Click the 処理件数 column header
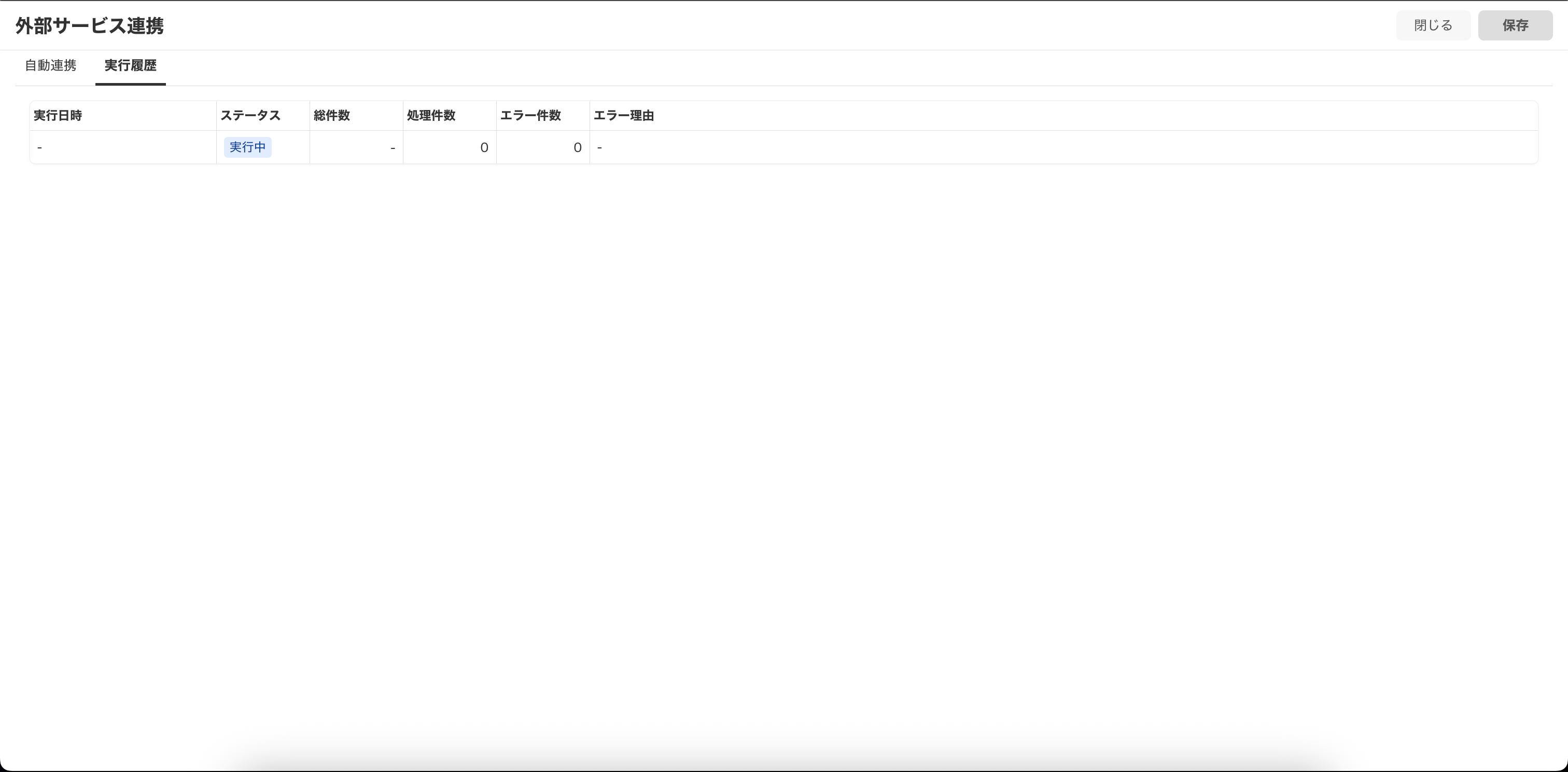The image size is (1568, 772). point(431,116)
